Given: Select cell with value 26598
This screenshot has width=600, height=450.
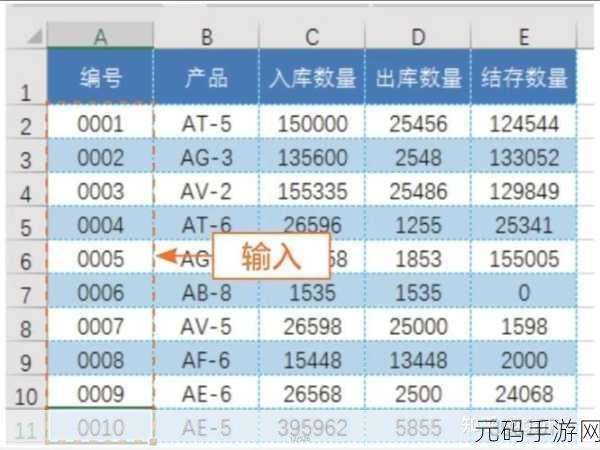Looking at the screenshot, I should [x=312, y=324].
